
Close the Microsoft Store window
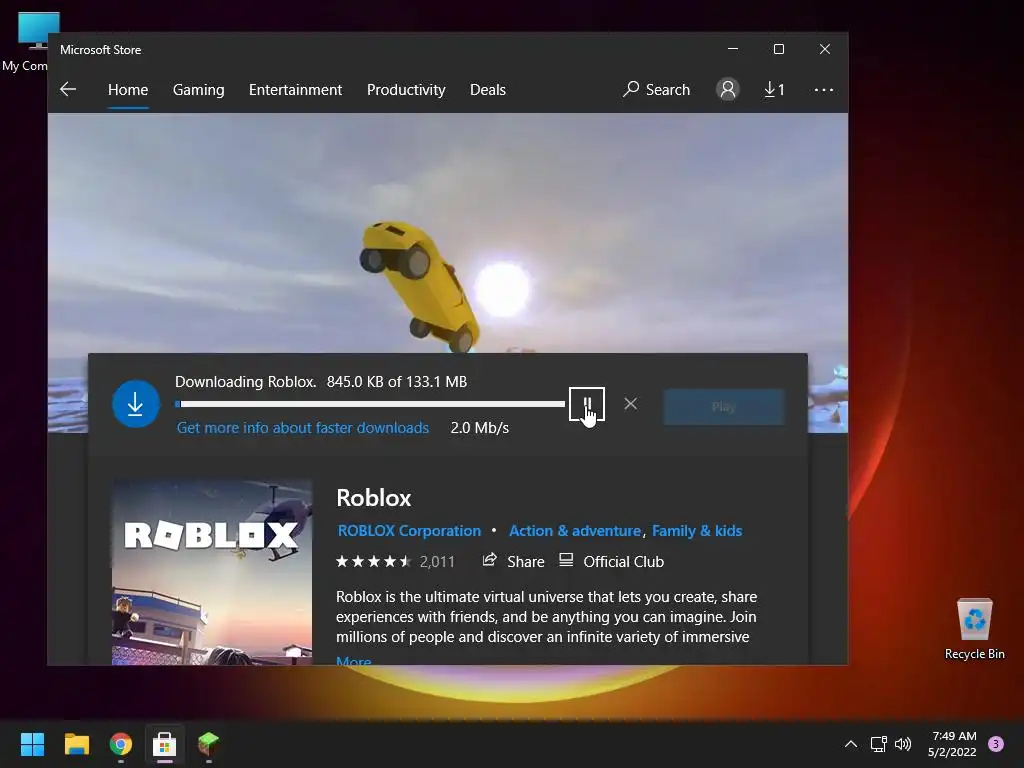825,49
